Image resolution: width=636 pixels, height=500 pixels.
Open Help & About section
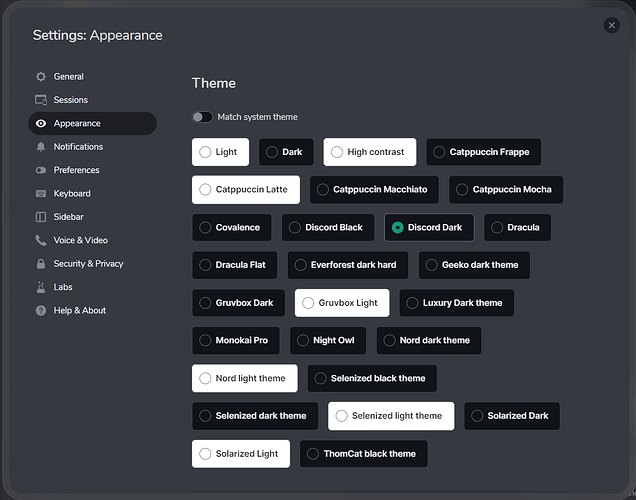click(92, 311)
